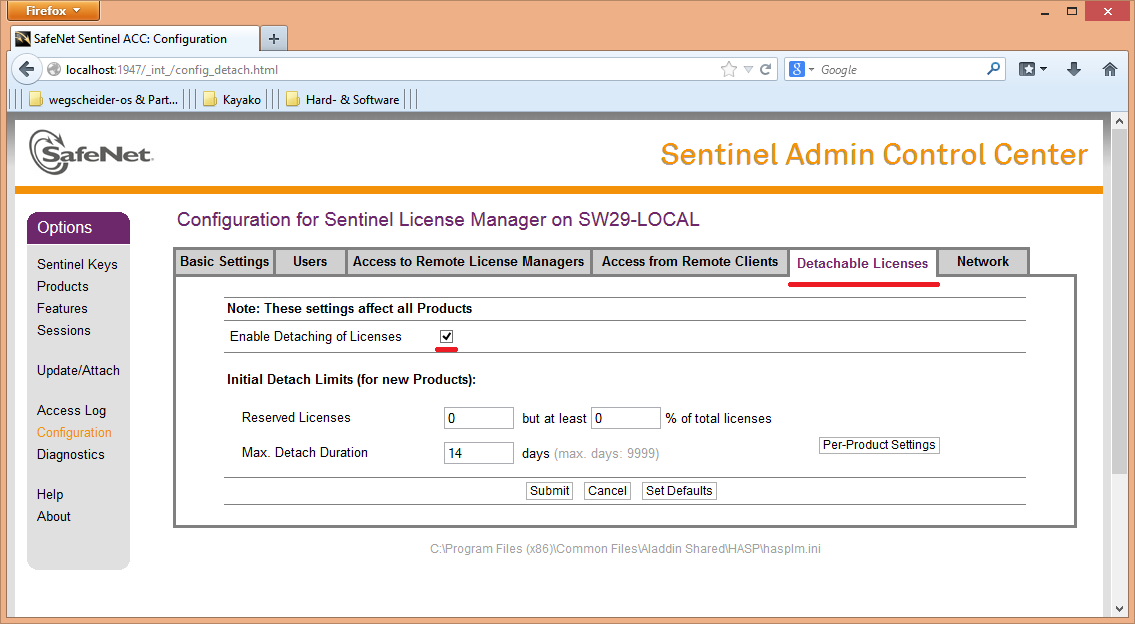
Task: Go to the Firefox home page
Action: [x=1110, y=69]
